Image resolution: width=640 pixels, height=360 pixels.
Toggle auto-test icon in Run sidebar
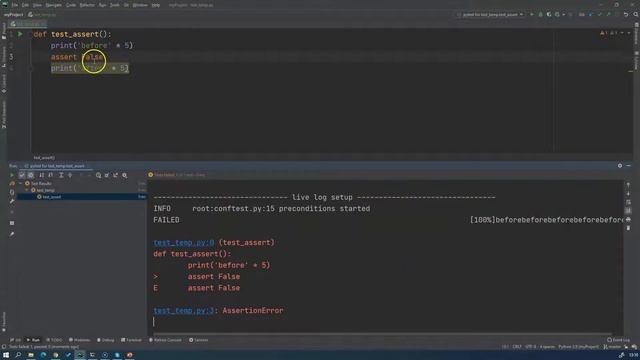point(12,192)
